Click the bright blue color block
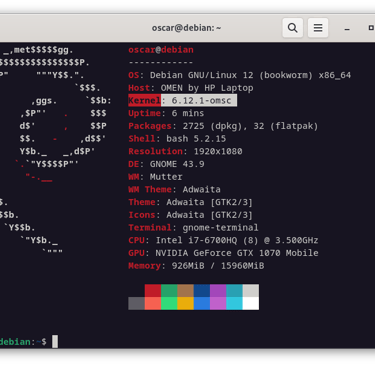375x366 pixels. click(202, 303)
